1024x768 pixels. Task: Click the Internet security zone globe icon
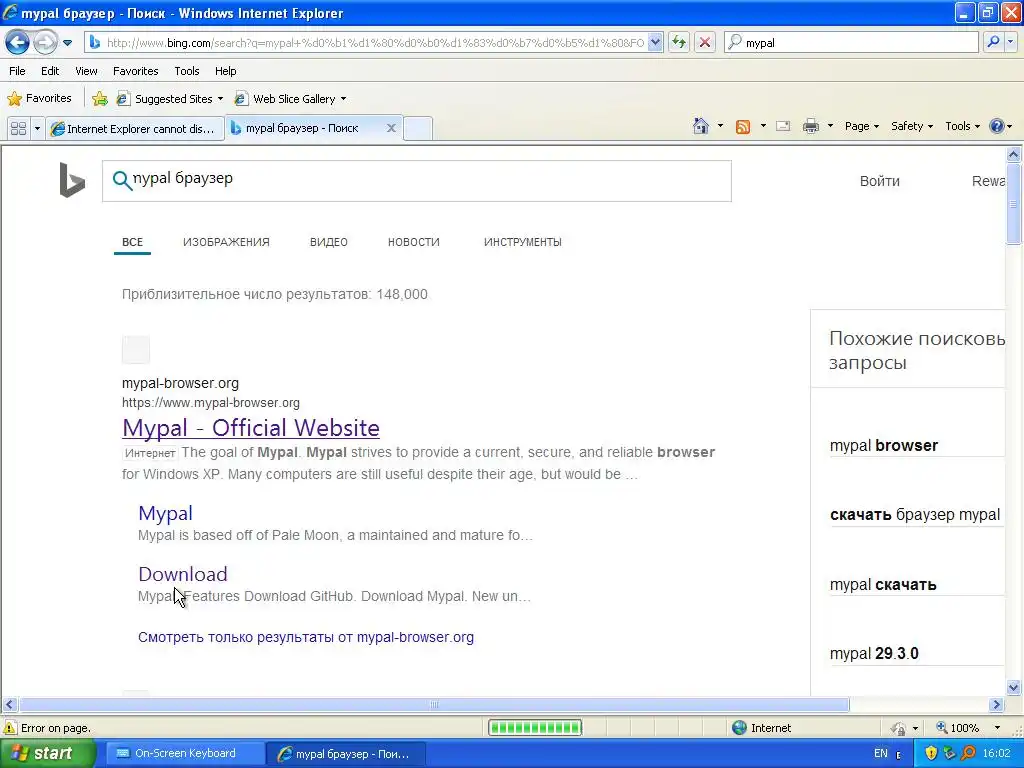(739, 728)
